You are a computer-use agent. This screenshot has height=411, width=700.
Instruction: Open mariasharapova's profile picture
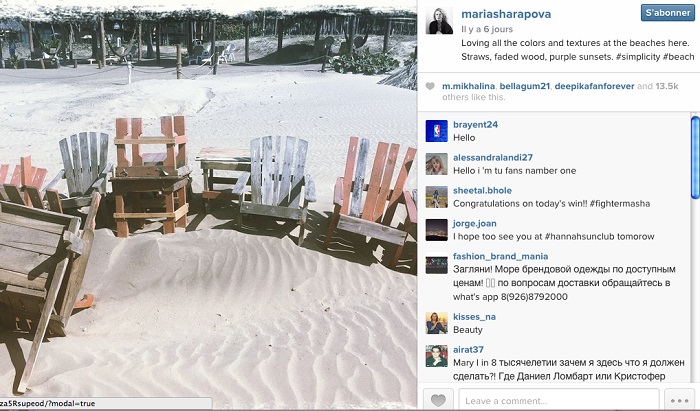point(439,21)
